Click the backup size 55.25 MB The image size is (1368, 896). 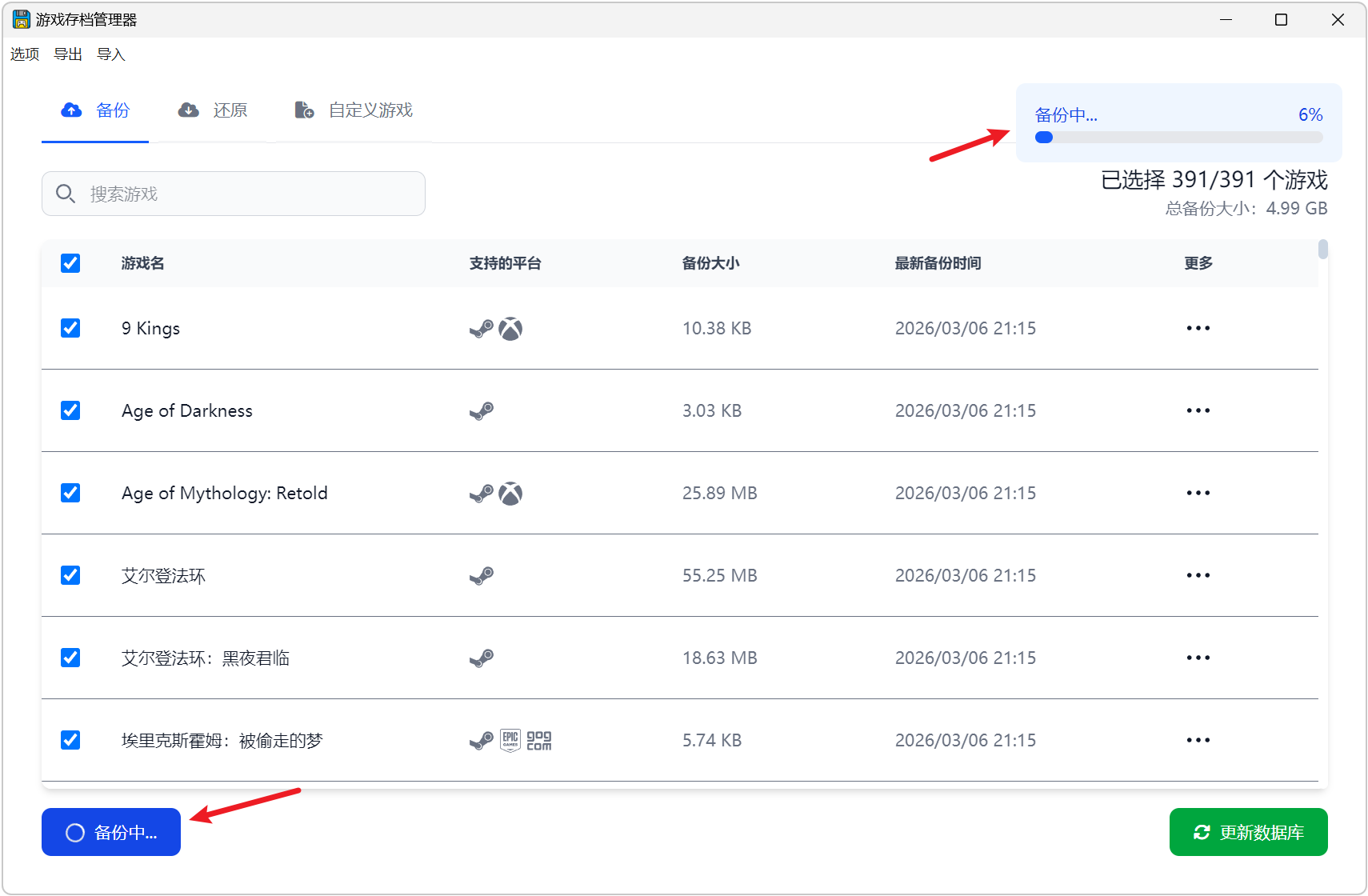(x=720, y=575)
